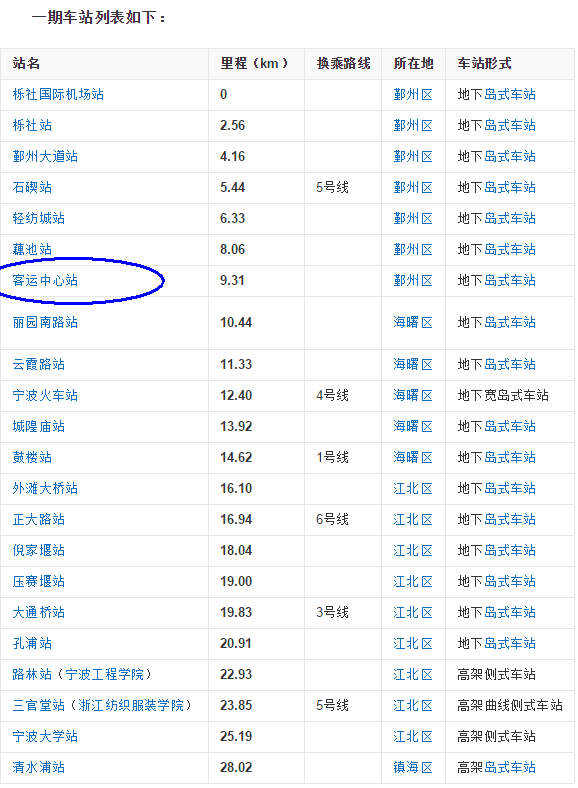Click the 所在地 column header
578x788 pixels.
[x=414, y=63]
